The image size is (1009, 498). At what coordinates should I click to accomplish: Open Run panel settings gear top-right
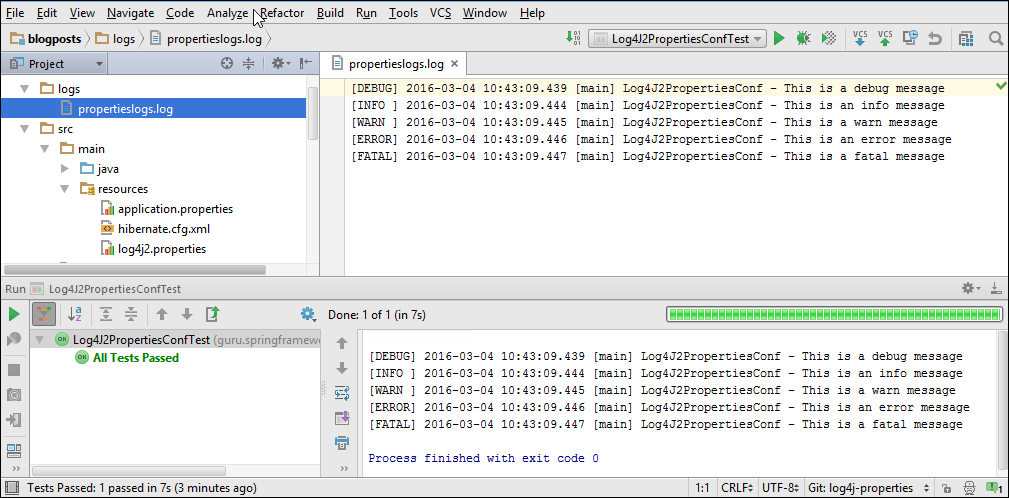click(x=970, y=289)
